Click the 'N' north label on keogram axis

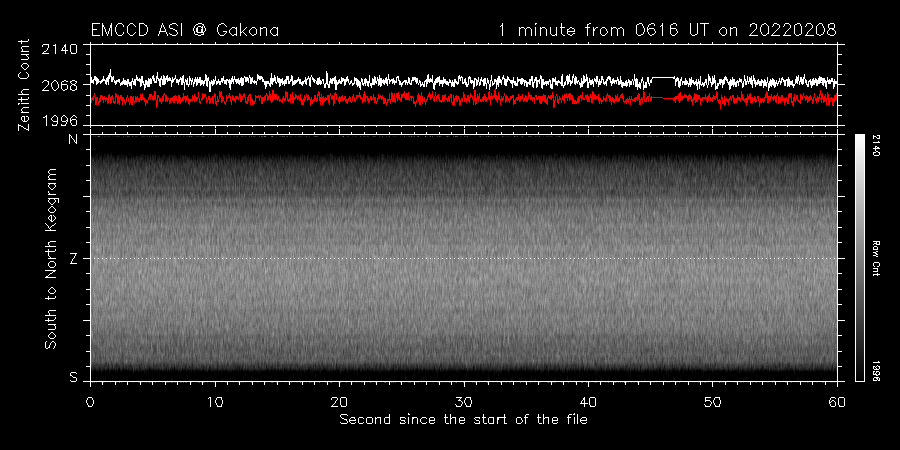pos(73,139)
